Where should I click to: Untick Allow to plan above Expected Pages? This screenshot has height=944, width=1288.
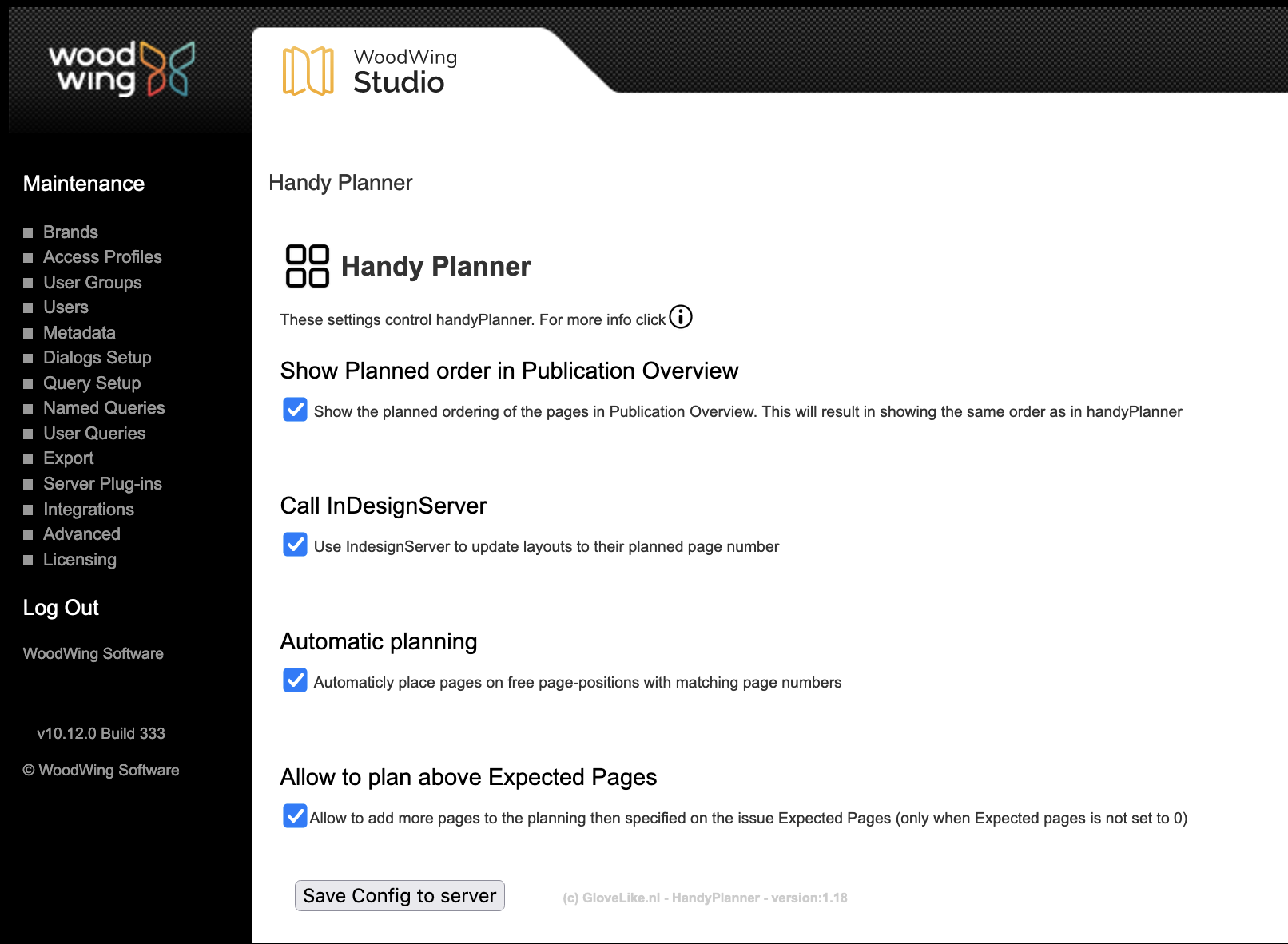(295, 816)
